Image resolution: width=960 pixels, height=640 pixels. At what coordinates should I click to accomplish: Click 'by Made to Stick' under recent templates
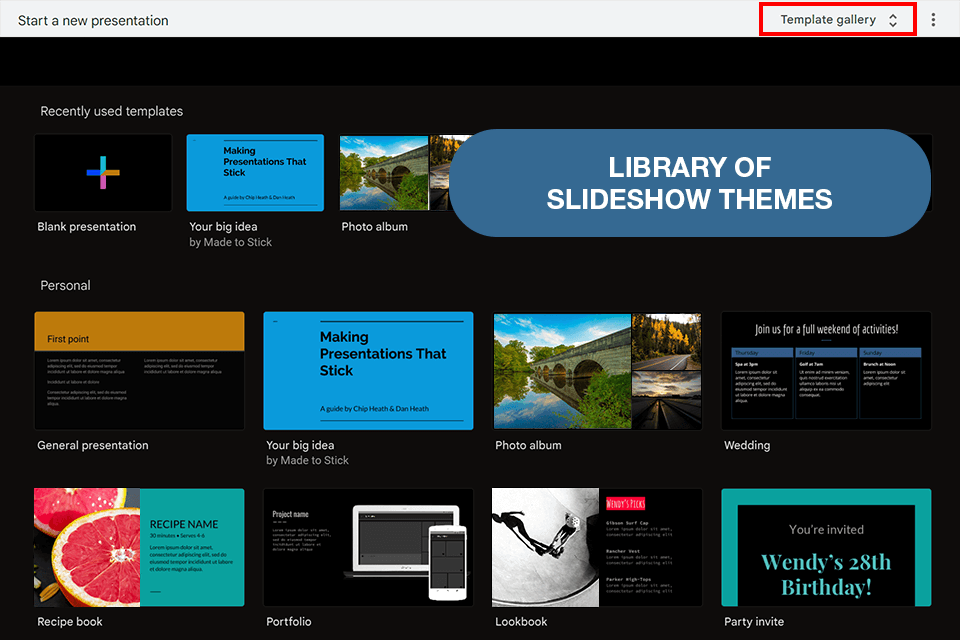pos(230,242)
